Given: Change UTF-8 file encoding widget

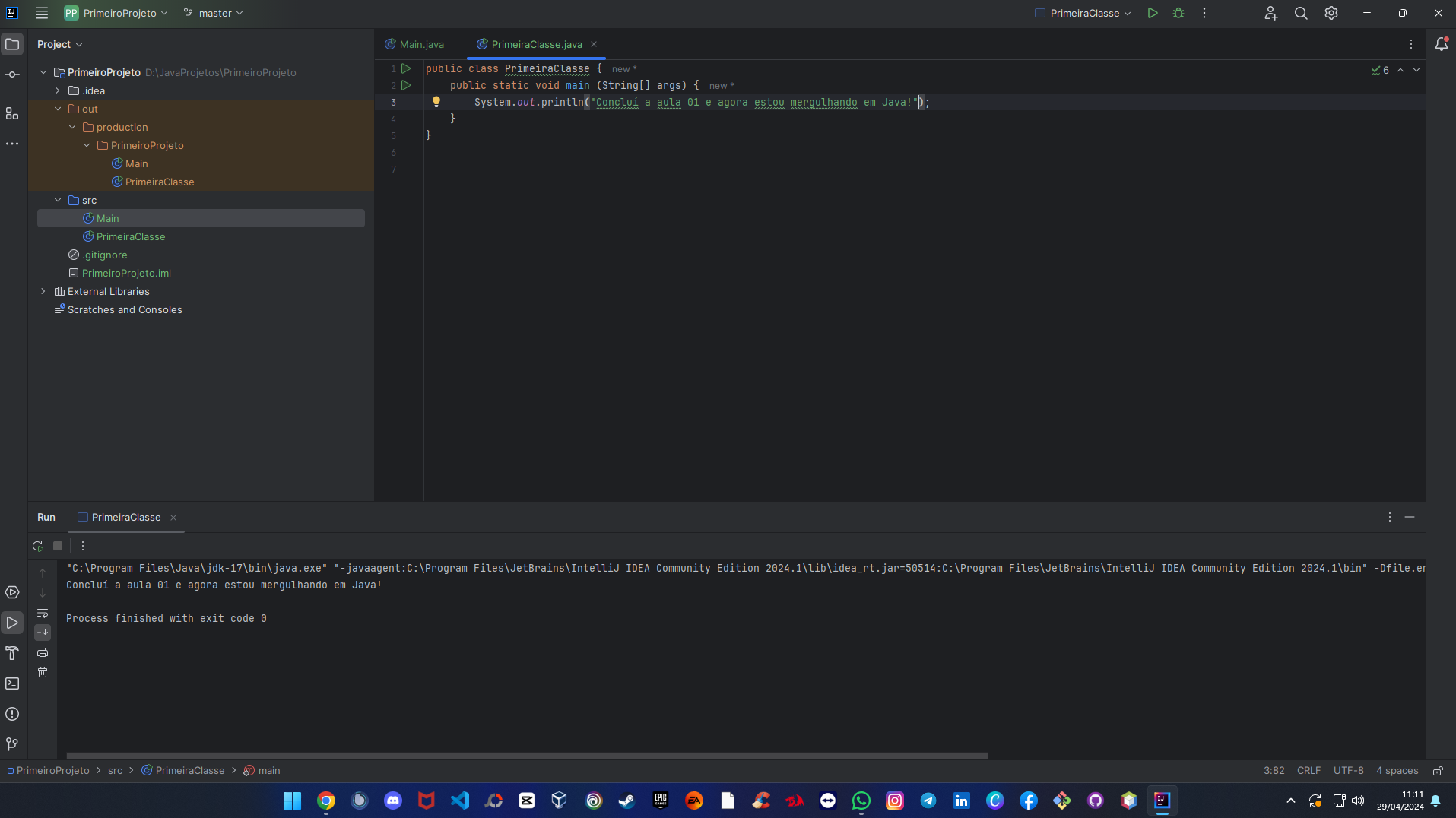Looking at the screenshot, I should point(1348,771).
